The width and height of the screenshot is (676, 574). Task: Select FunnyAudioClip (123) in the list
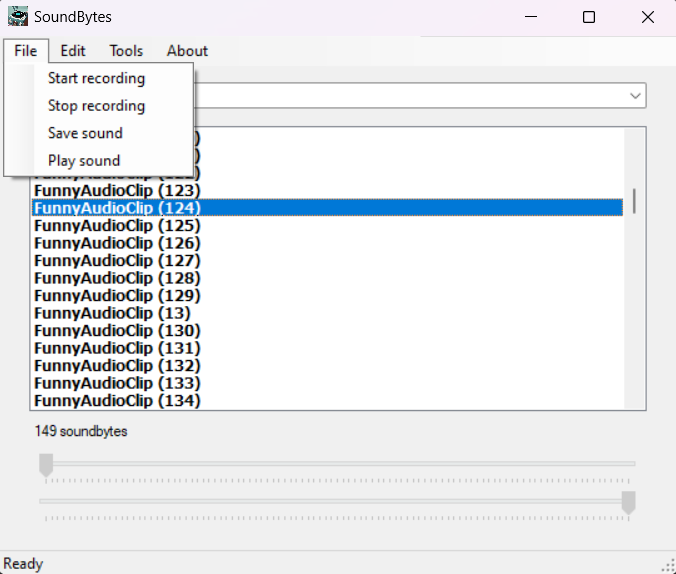tap(117, 190)
